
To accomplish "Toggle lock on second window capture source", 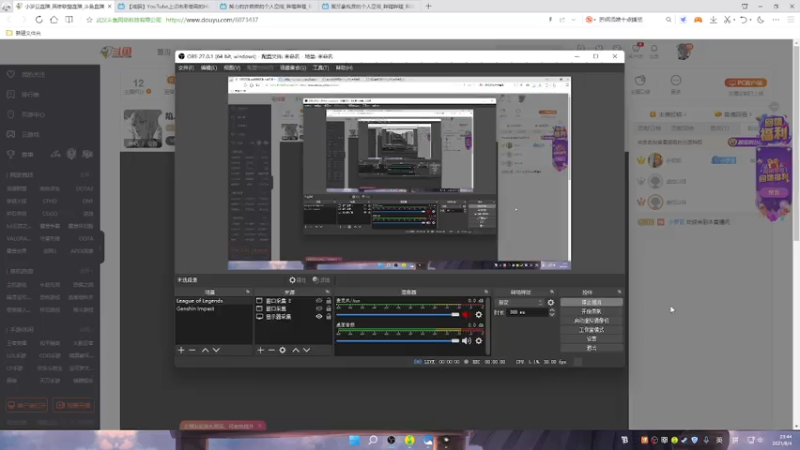I will (329, 309).
